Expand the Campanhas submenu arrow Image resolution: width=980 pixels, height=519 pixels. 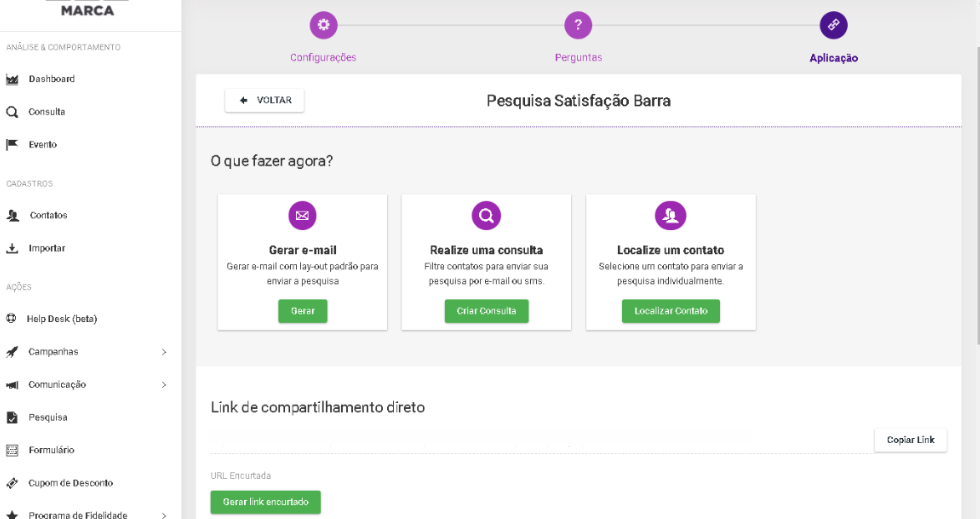click(164, 352)
